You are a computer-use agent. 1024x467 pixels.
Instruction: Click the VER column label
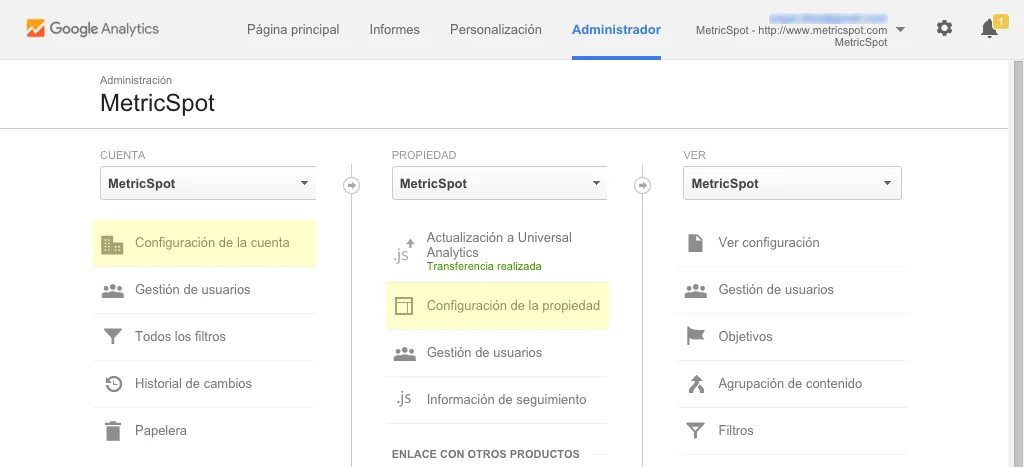pyautogui.click(x=694, y=155)
